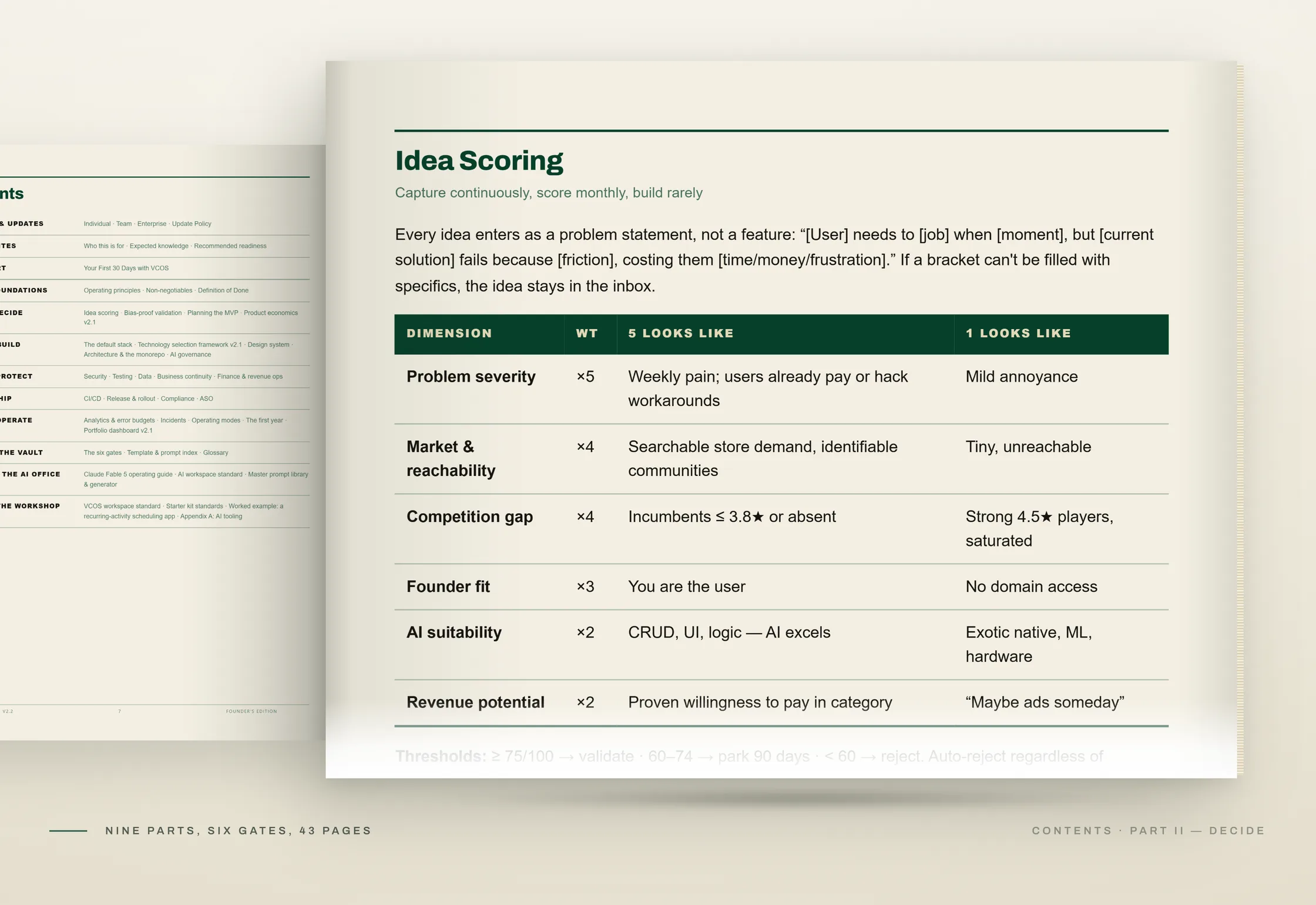The width and height of the screenshot is (1316, 905).
Task: Select the "Market & reachability" row label
Action: (x=451, y=458)
